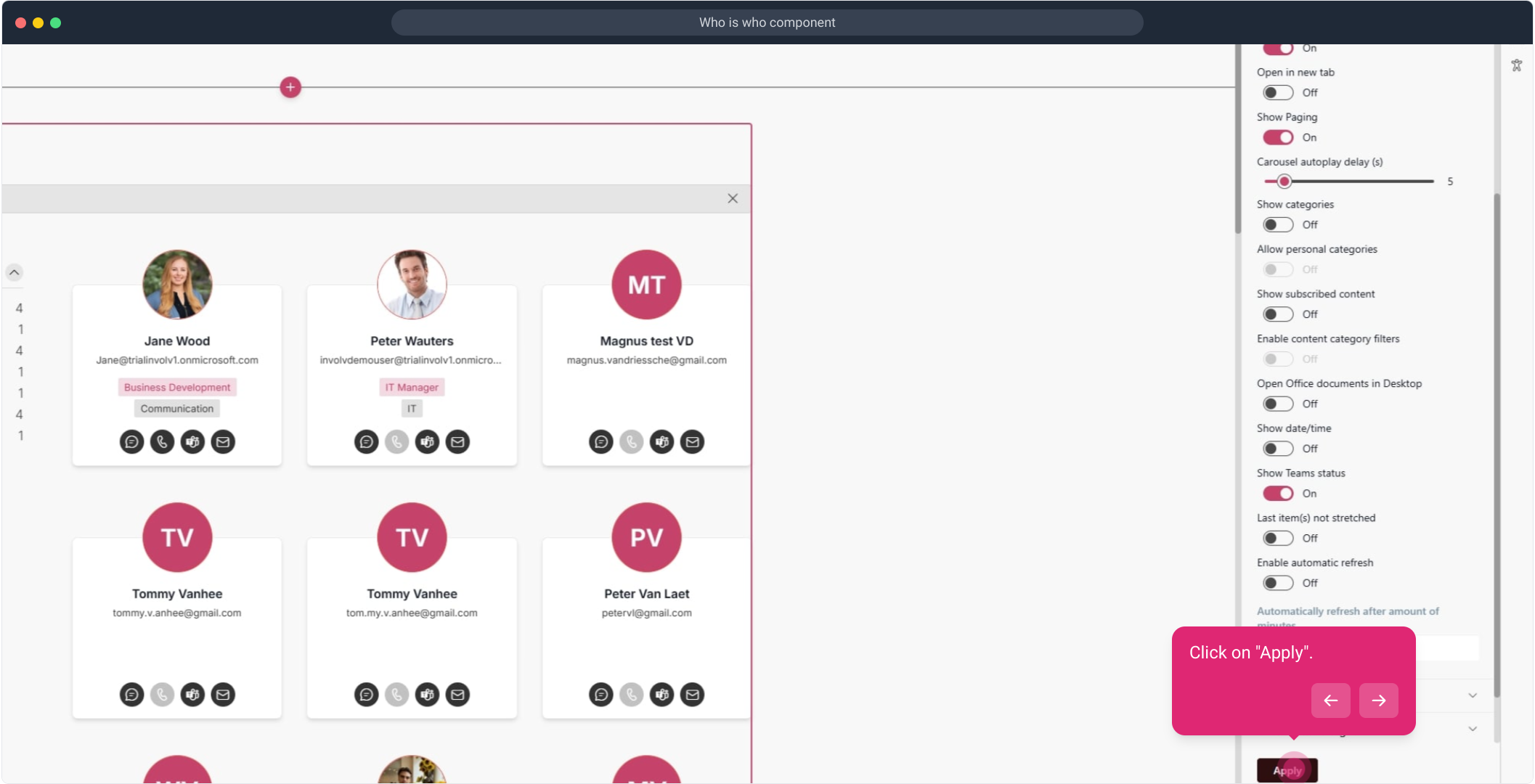
Task: Go to previous tutorial step arrow
Action: click(x=1331, y=701)
